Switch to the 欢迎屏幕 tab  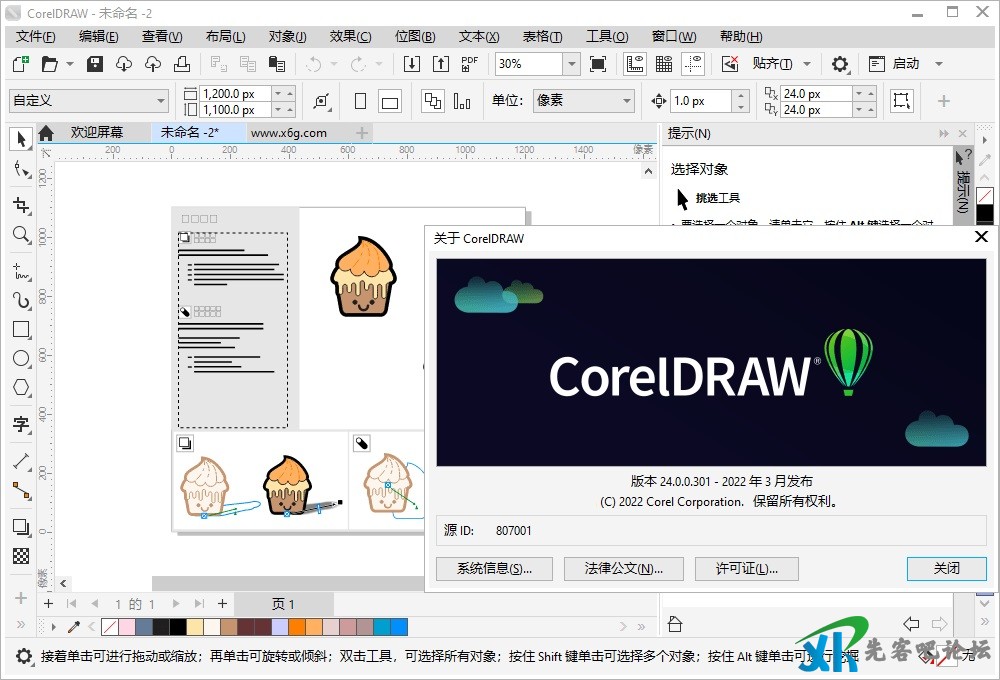[x=96, y=132]
